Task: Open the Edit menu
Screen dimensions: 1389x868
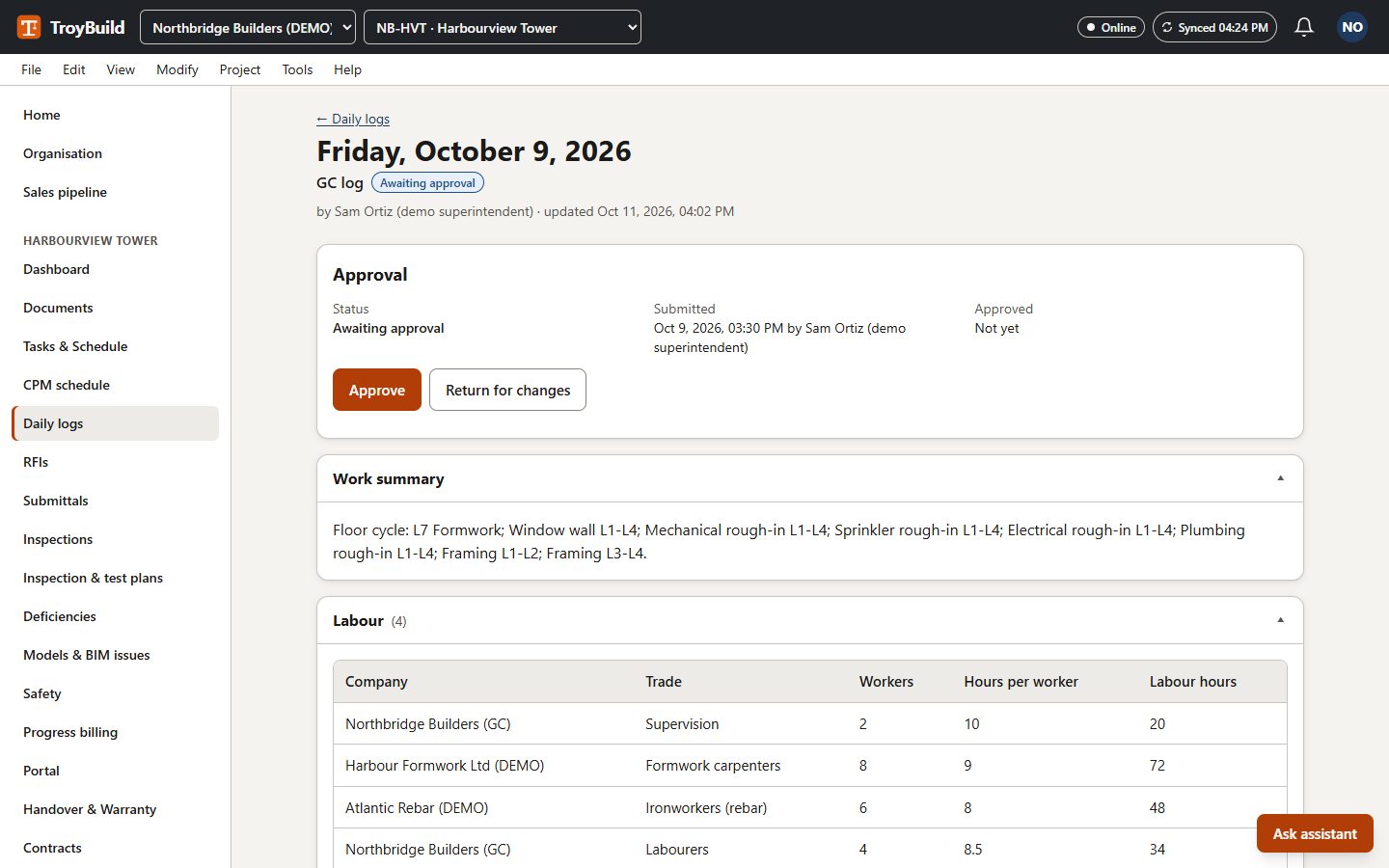Action: pyautogui.click(x=73, y=69)
